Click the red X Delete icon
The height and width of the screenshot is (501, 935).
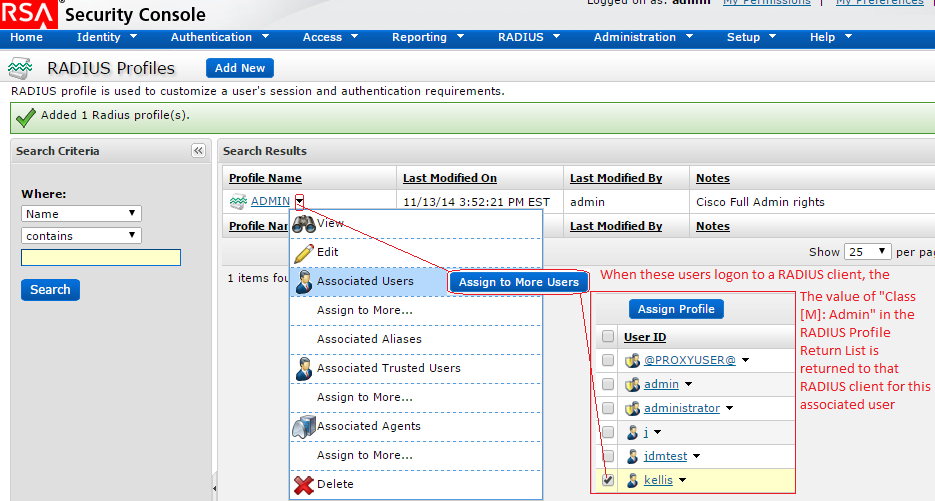pos(304,485)
